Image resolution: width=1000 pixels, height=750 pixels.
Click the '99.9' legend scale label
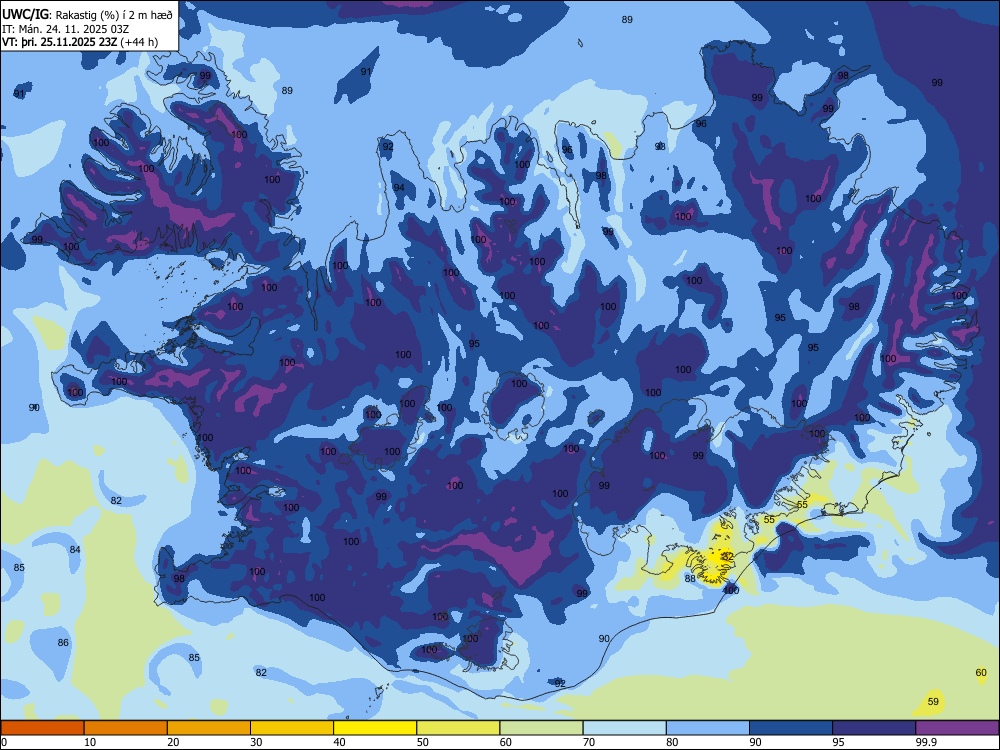[x=926, y=742]
